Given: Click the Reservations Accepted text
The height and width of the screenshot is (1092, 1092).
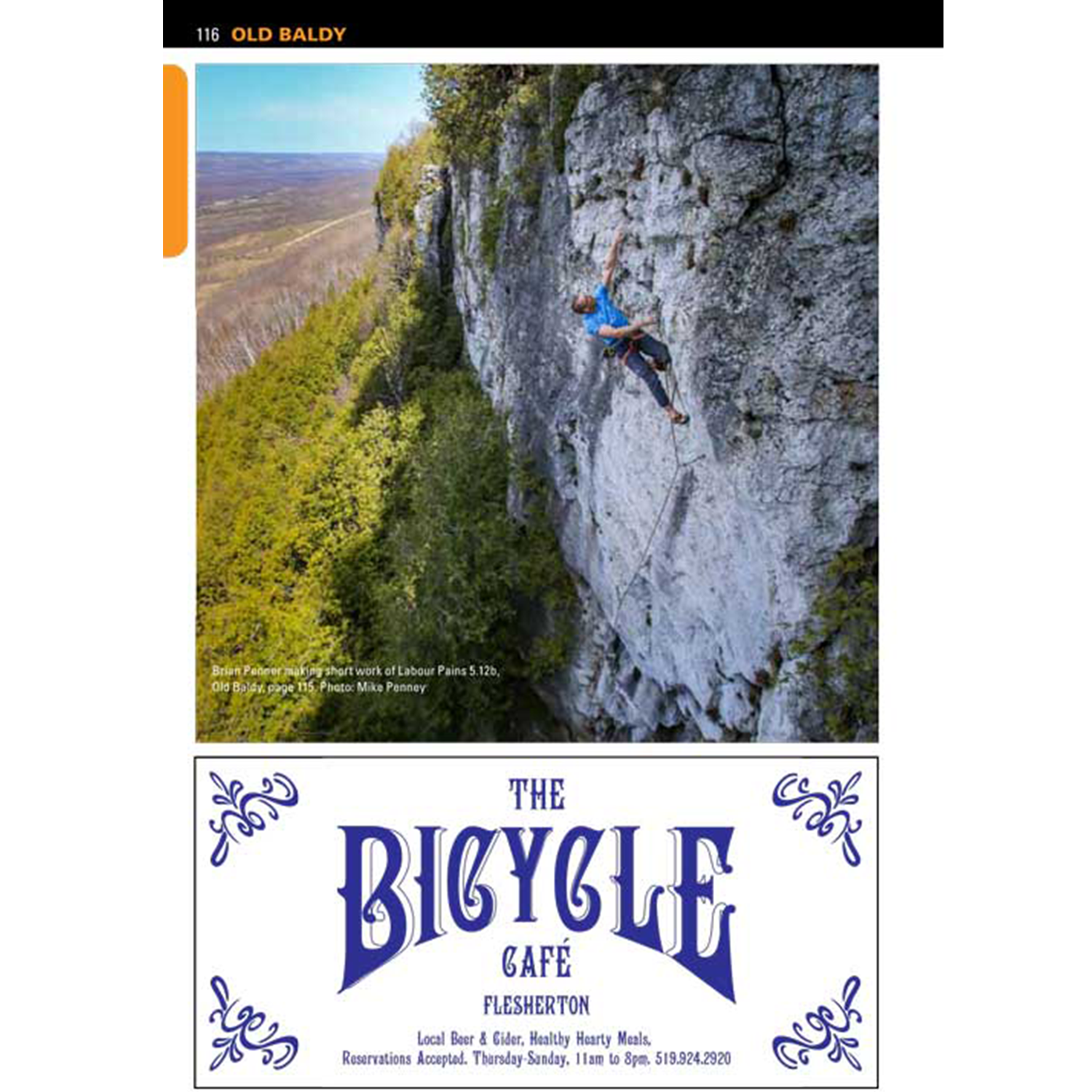Looking at the screenshot, I should 405,1059.
